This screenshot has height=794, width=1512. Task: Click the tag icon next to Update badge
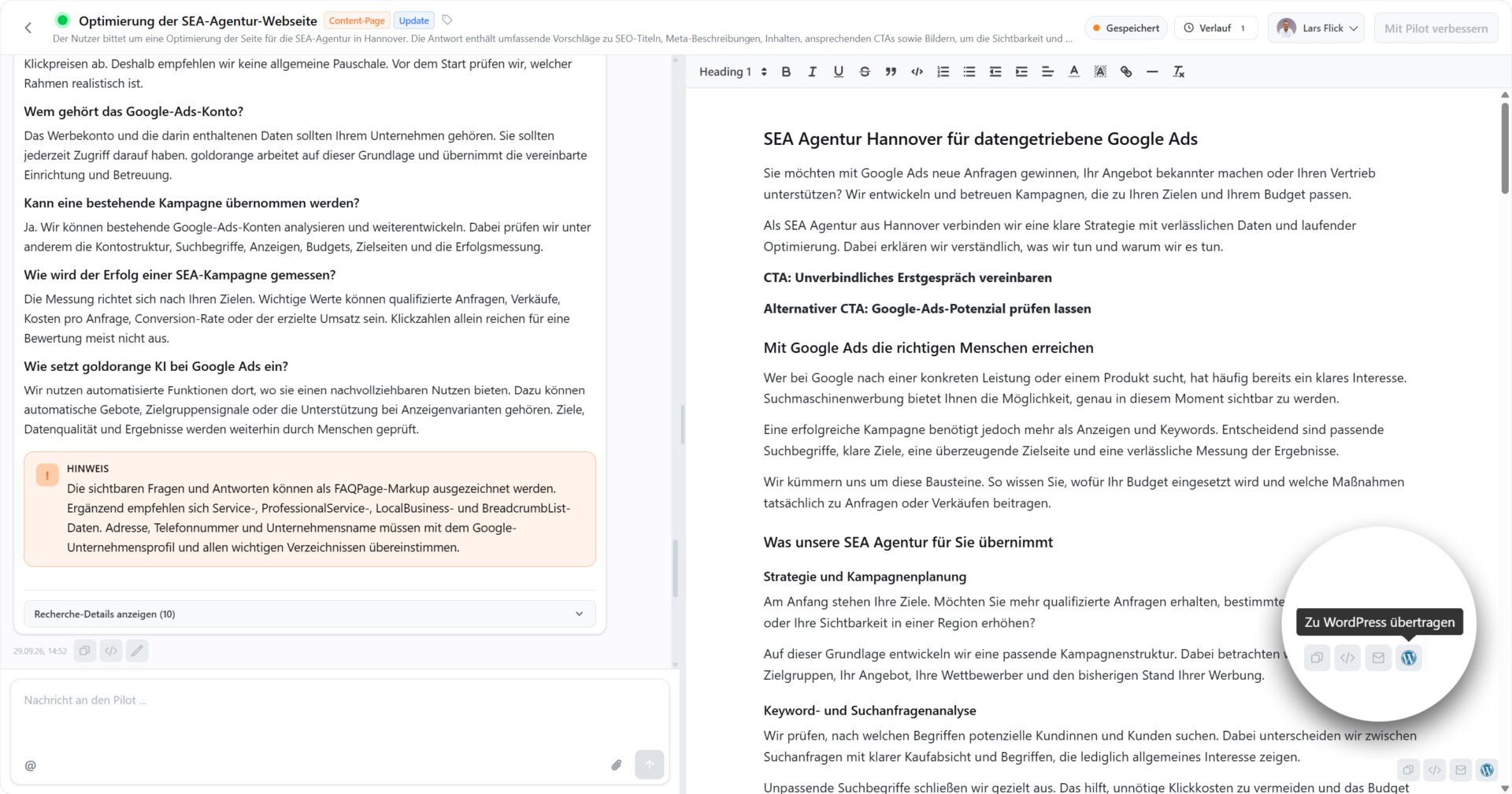[447, 20]
